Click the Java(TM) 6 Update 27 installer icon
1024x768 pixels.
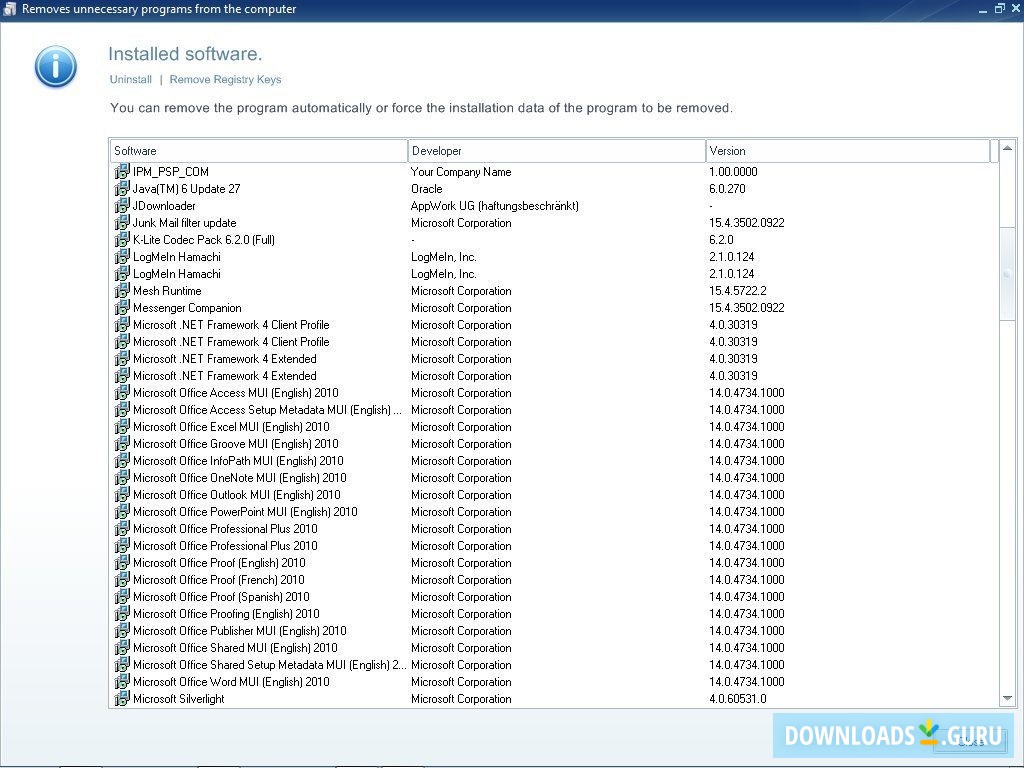(x=122, y=188)
